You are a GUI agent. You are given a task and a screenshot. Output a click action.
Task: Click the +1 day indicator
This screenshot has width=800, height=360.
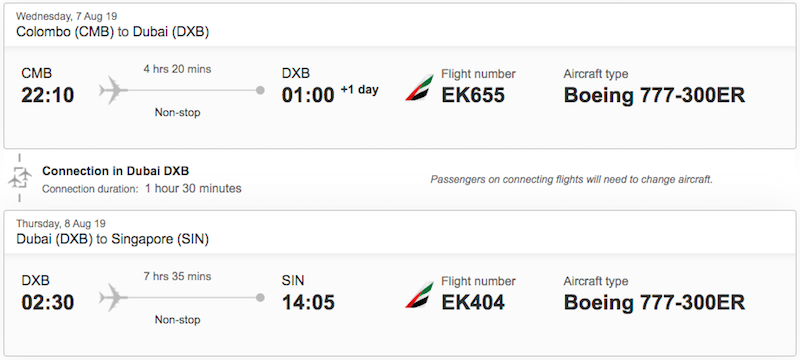[x=360, y=90]
